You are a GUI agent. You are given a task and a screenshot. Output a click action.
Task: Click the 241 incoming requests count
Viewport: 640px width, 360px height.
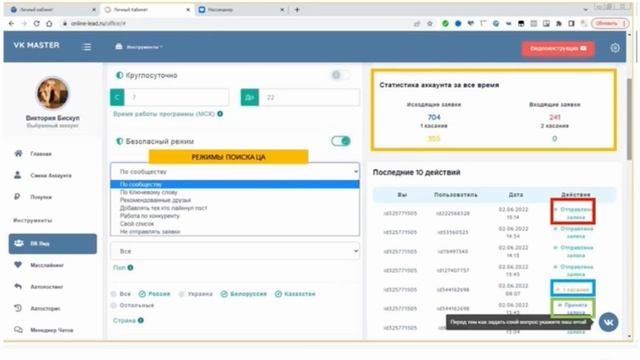tap(554, 117)
